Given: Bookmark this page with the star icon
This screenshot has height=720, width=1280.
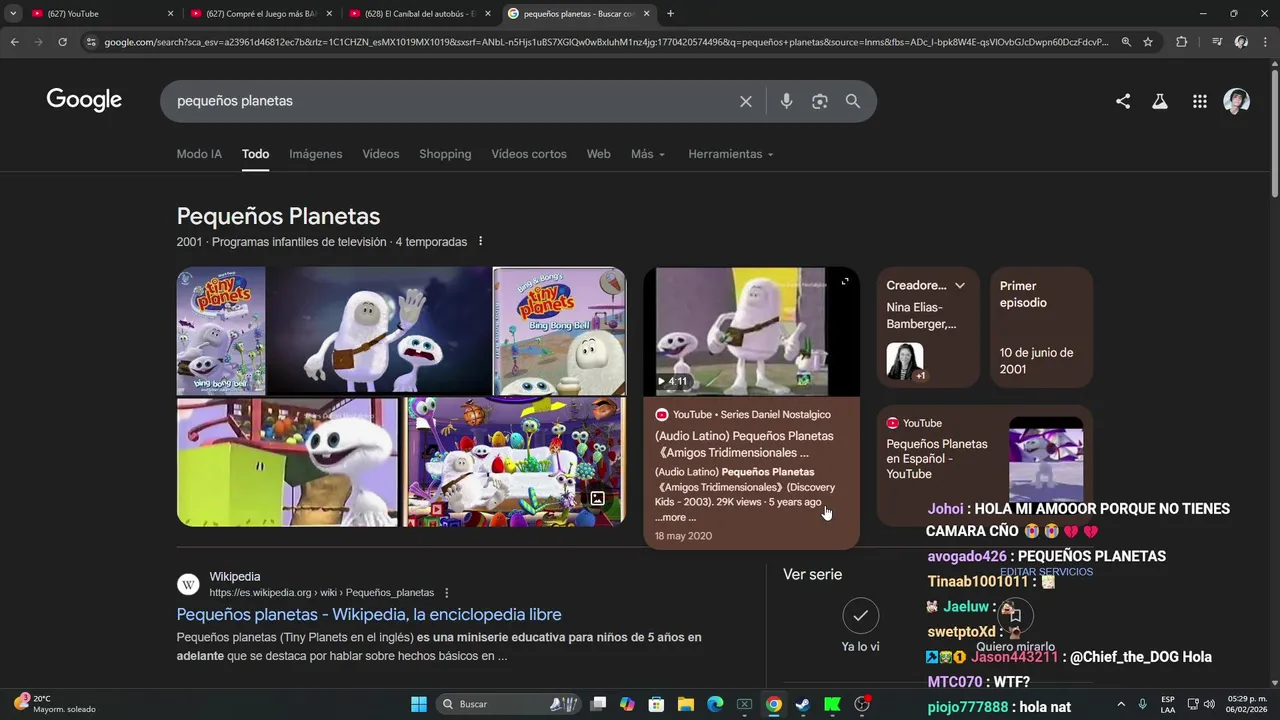Looking at the screenshot, I should [x=1148, y=42].
